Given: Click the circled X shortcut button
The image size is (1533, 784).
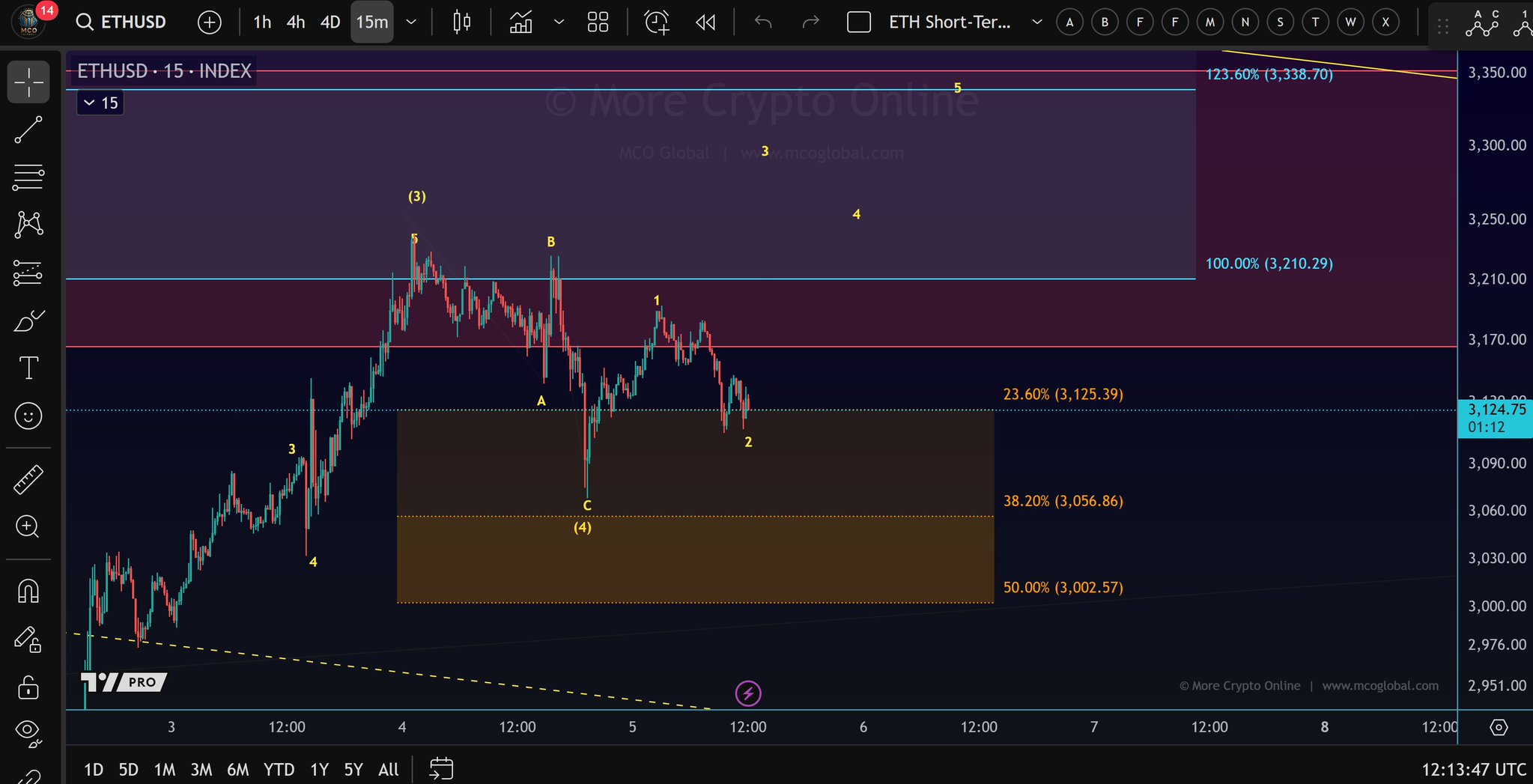Looking at the screenshot, I should click(x=1385, y=22).
